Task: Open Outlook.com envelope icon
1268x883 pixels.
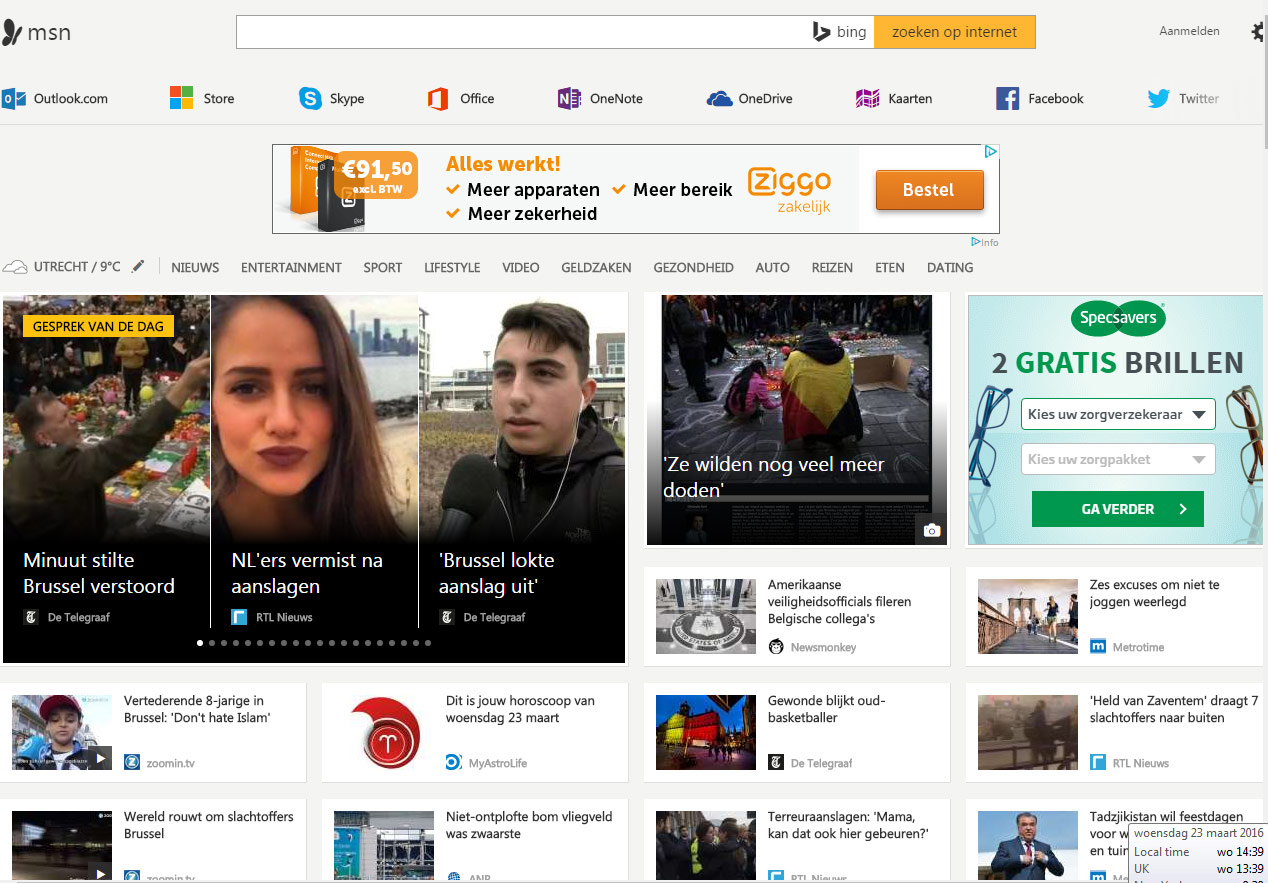Action: point(14,98)
